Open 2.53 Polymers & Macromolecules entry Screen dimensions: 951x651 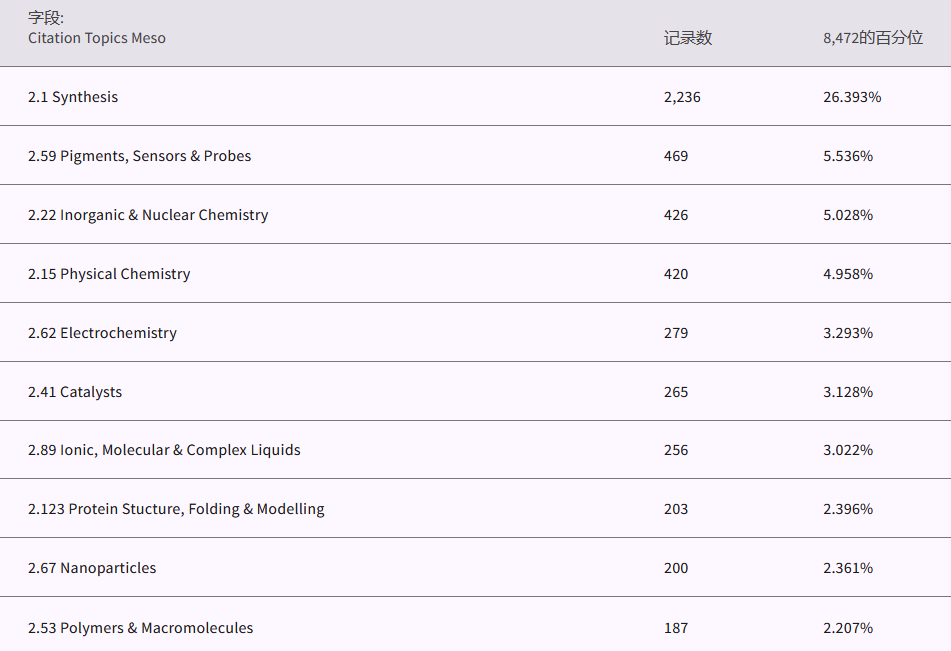coord(140,628)
